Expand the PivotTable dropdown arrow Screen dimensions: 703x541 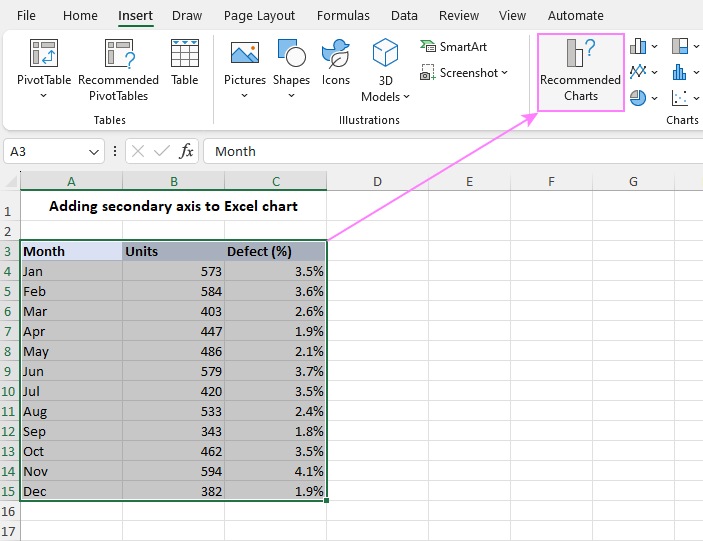tap(43, 95)
